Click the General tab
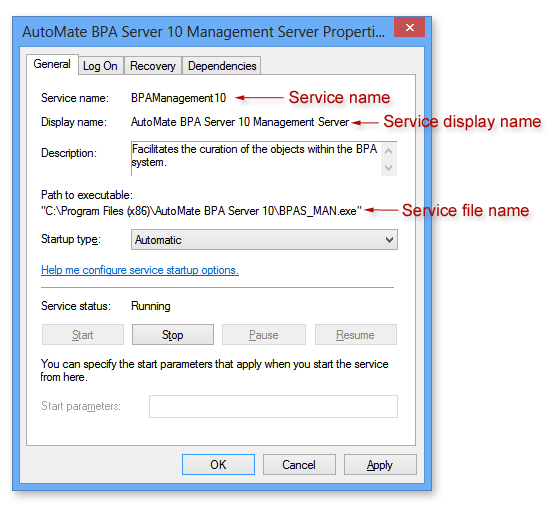555x509 pixels. click(52, 64)
